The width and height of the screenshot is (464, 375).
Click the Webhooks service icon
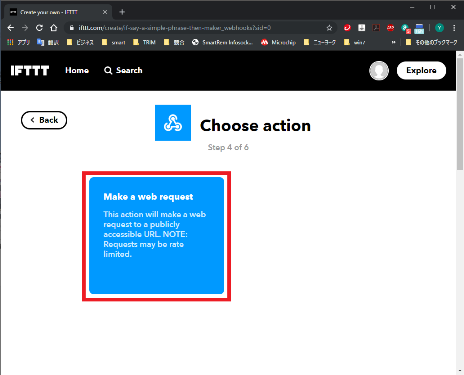[x=173, y=123]
